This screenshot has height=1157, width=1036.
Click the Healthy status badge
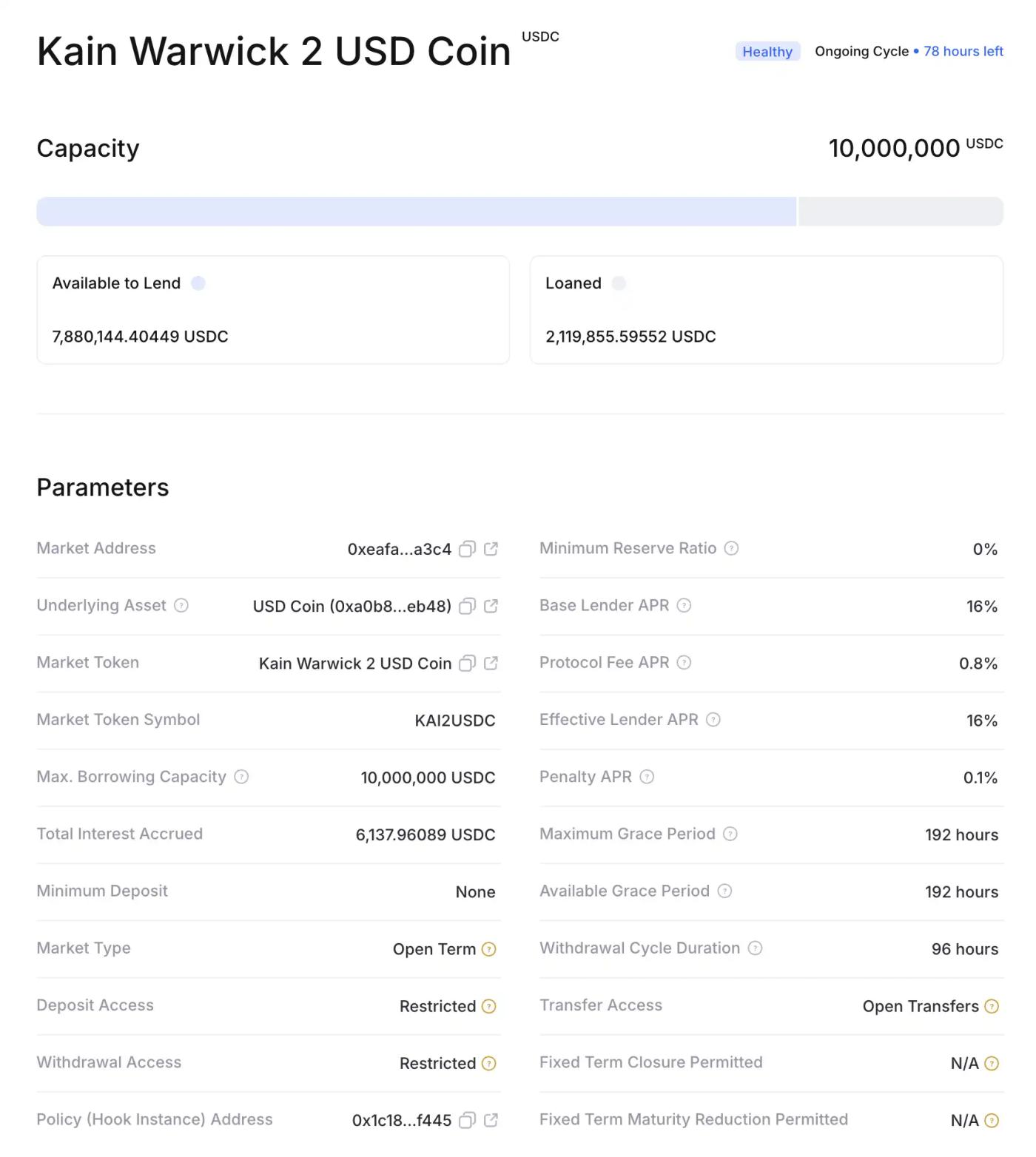click(767, 52)
